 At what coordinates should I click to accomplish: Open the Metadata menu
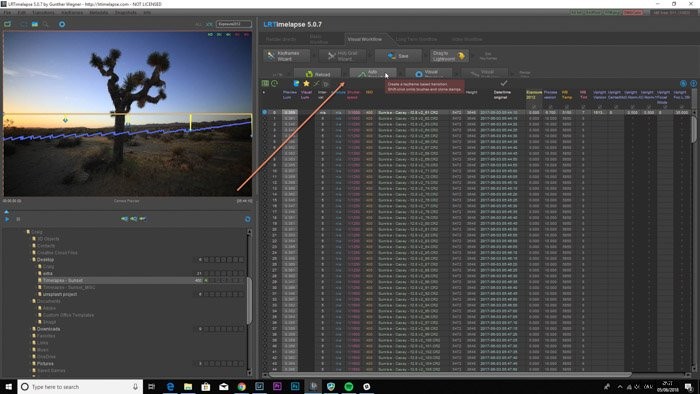(99, 12)
